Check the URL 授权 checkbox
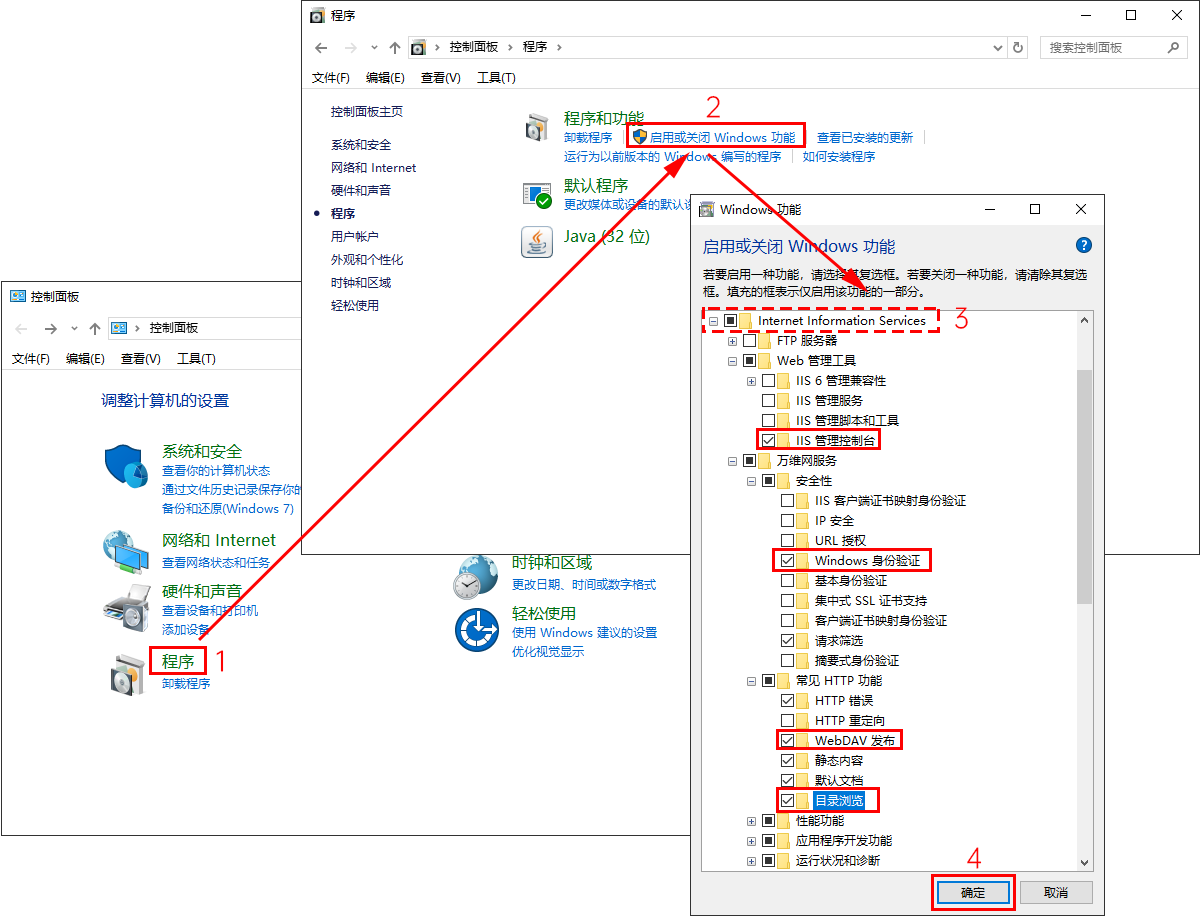The height and width of the screenshot is (916, 1200). pos(787,541)
